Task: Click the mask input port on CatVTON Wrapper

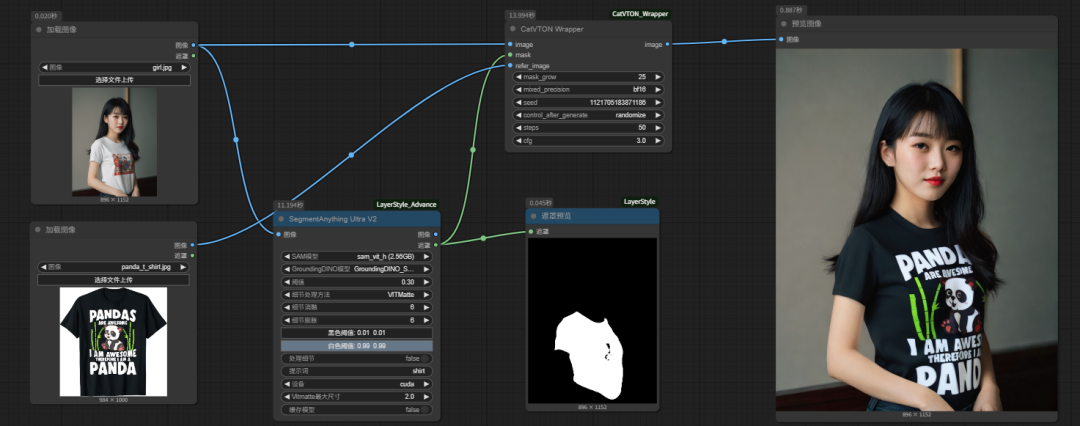Action: (x=510, y=54)
